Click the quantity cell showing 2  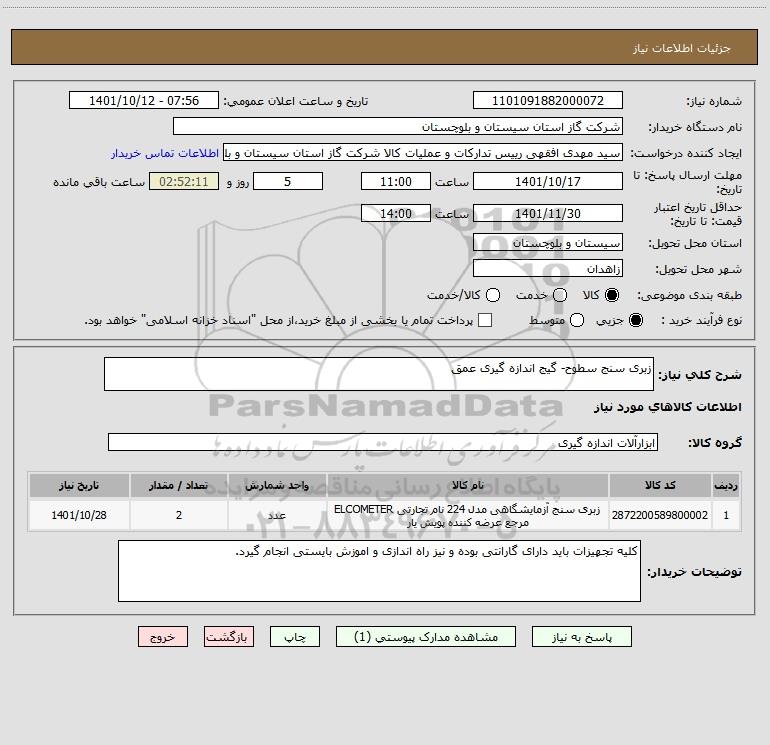[179, 515]
